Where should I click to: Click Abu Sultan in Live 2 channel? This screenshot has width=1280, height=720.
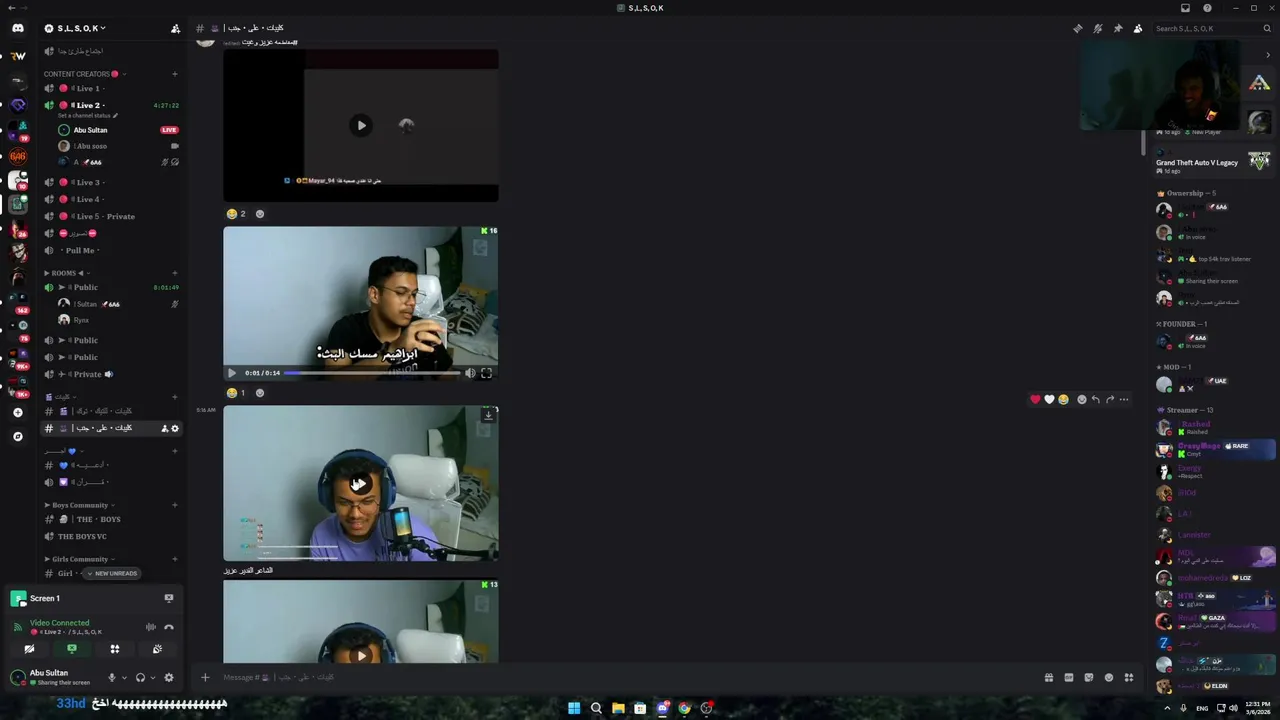[90, 130]
